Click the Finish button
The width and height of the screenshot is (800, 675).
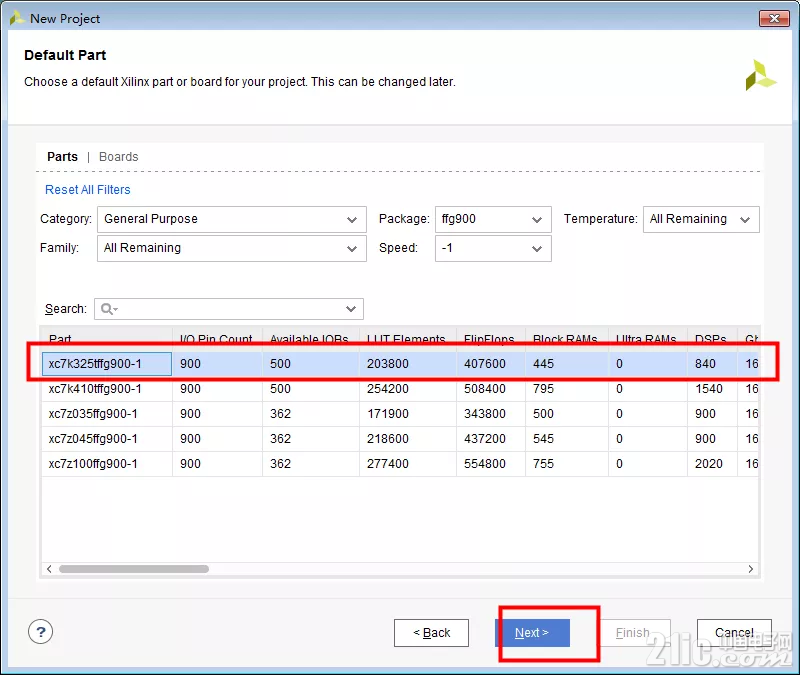point(633,633)
